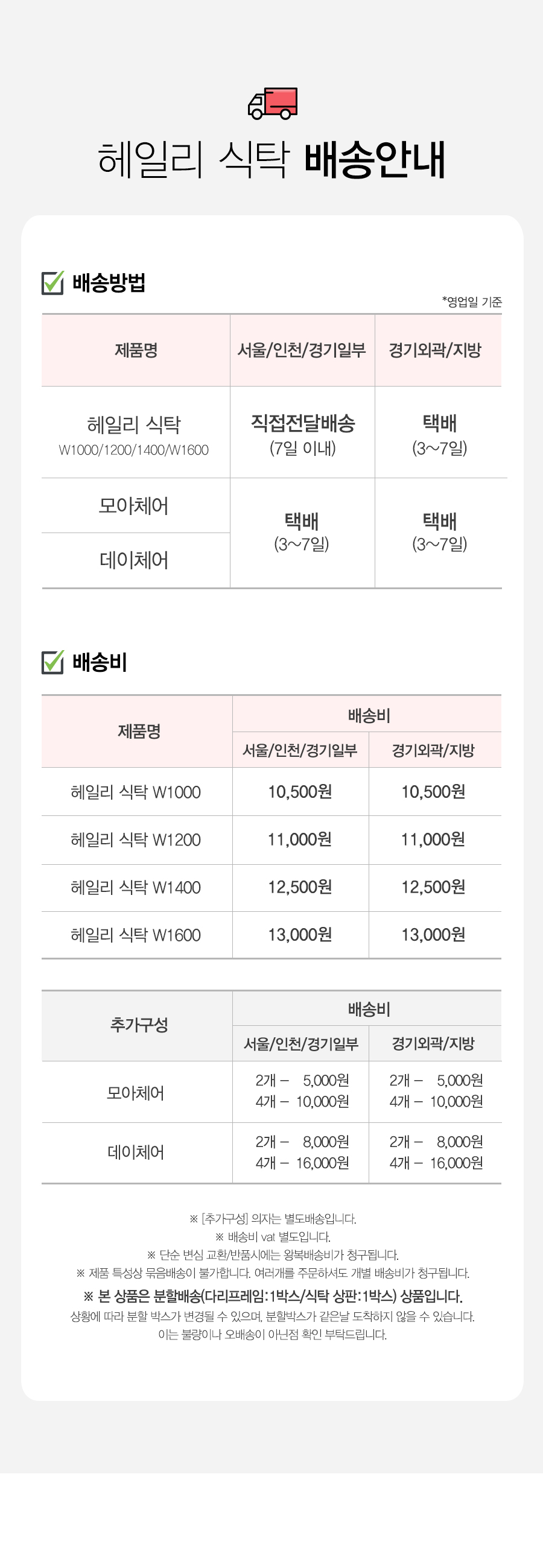
Task: Select the 직접전달배송 (7일 이내) cell
Action: 302,435
